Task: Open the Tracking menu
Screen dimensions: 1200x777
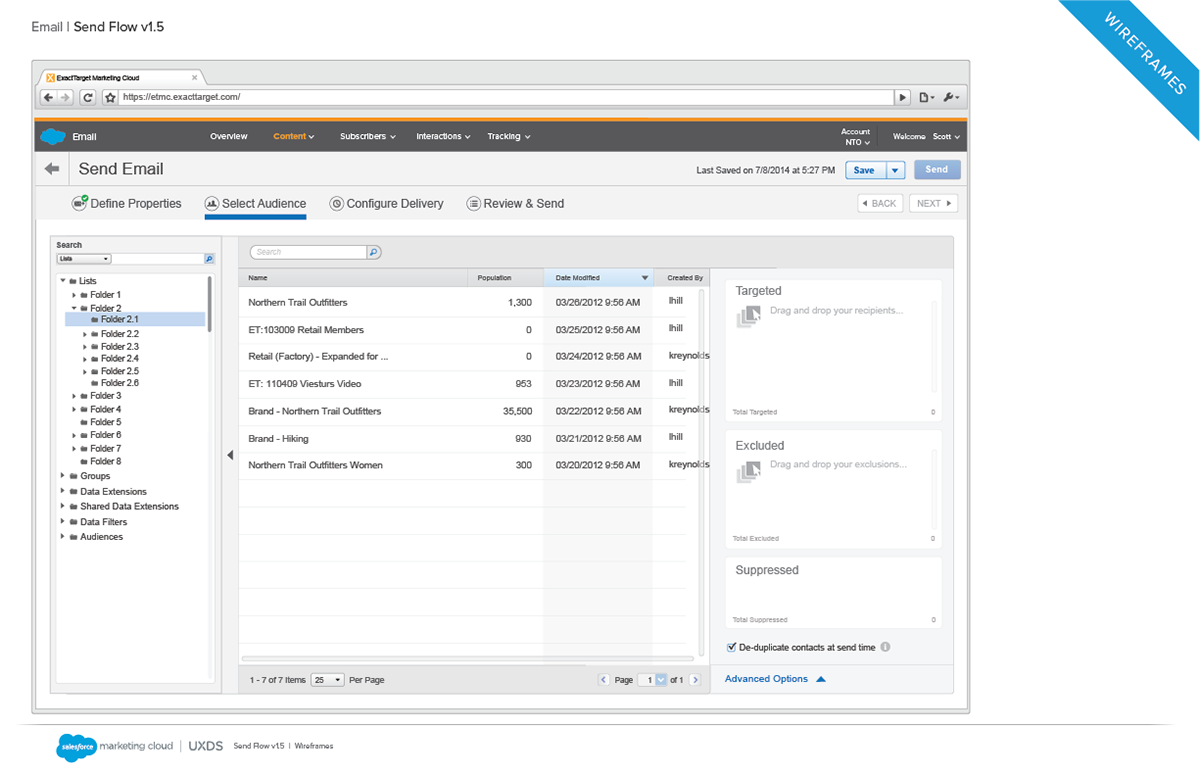Action: (509, 137)
